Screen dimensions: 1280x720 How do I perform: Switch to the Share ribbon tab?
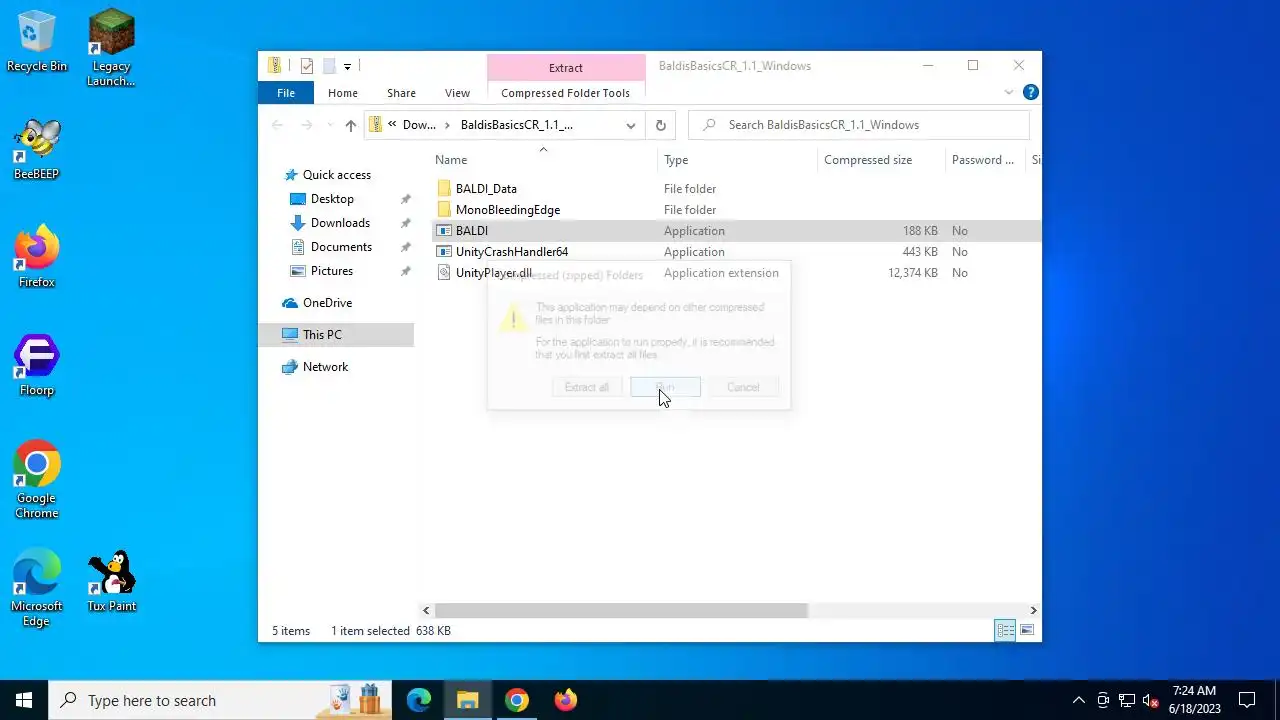[x=401, y=93]
